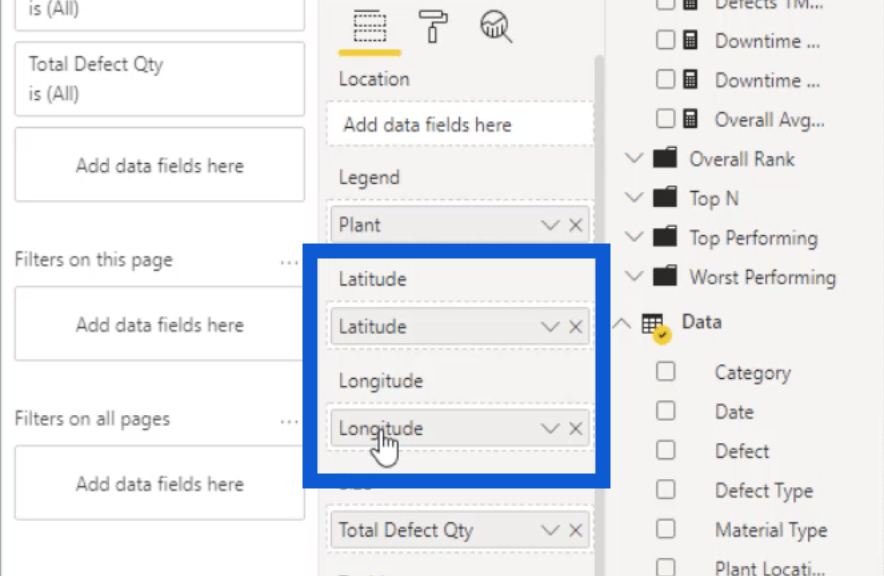Check the second Downtime measure checkbox
The image size is (884, 576).
coord(665,79)
